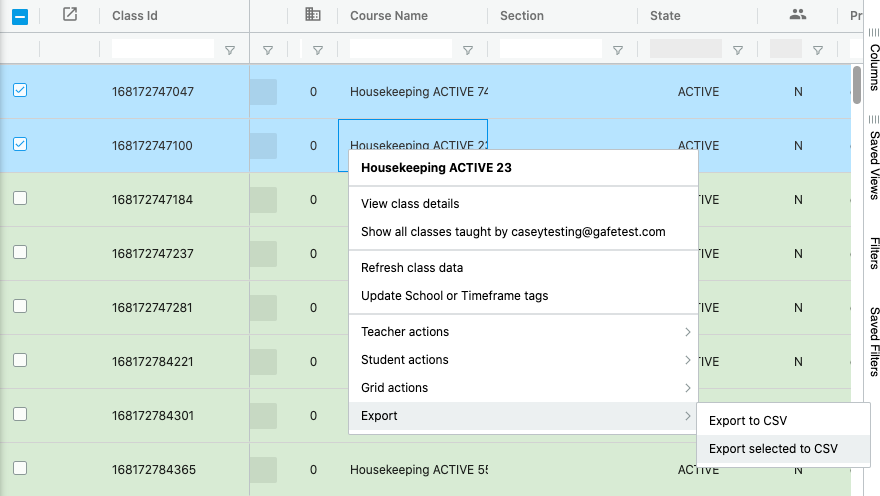Open the Section column filter icon
The height and width of the screenshot is (496, 880).
[x=618, y=50]
